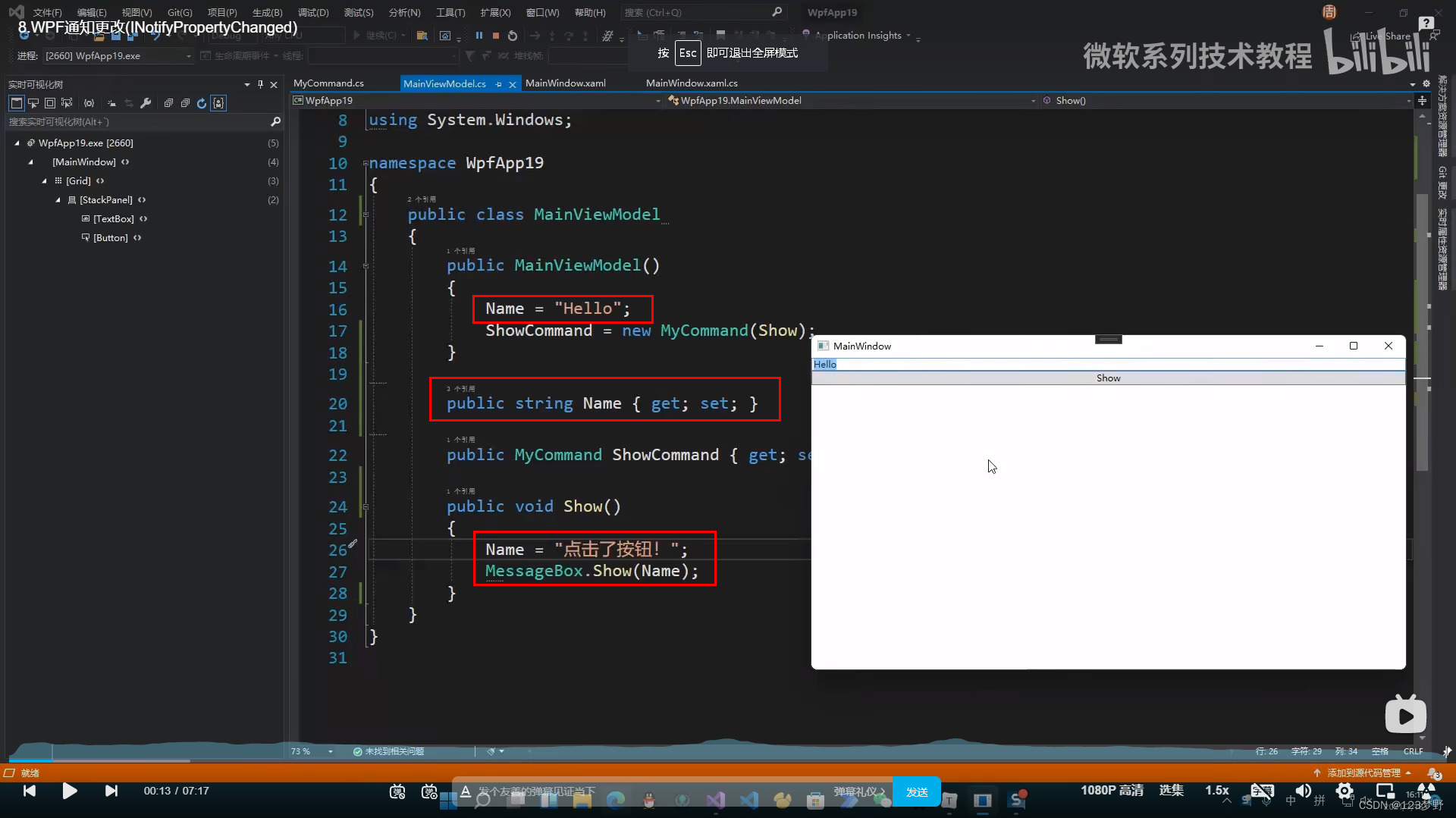Open the 1080P 高清 quality selector
The height and width of the screenshot is (818, 1456).
(1112, 791)
